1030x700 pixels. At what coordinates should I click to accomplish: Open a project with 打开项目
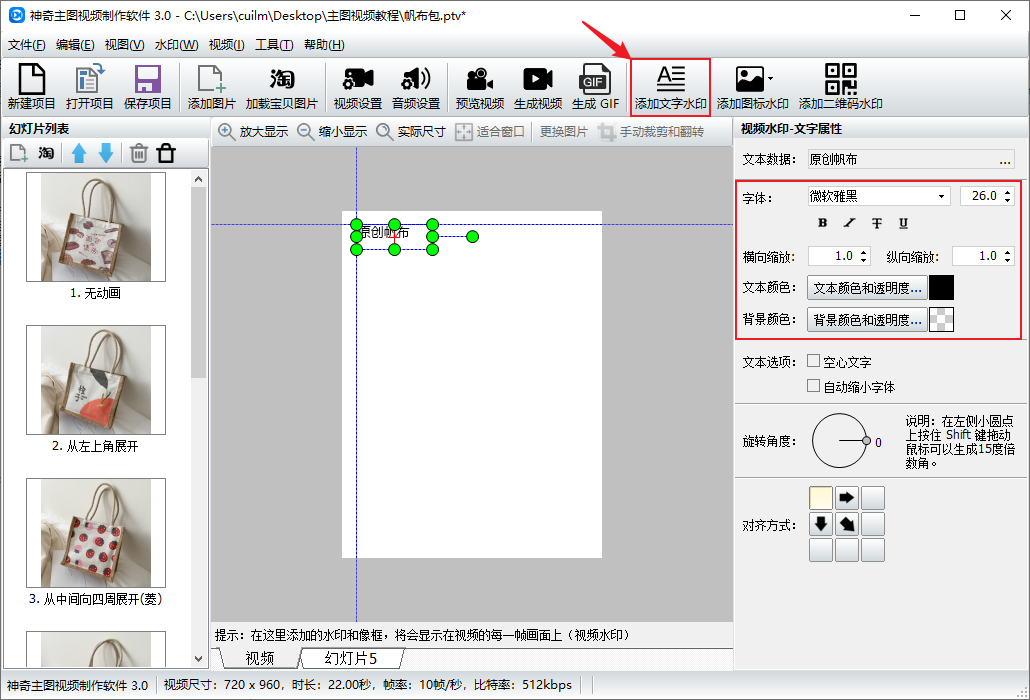pyautogui.click(x=89, y=87)
